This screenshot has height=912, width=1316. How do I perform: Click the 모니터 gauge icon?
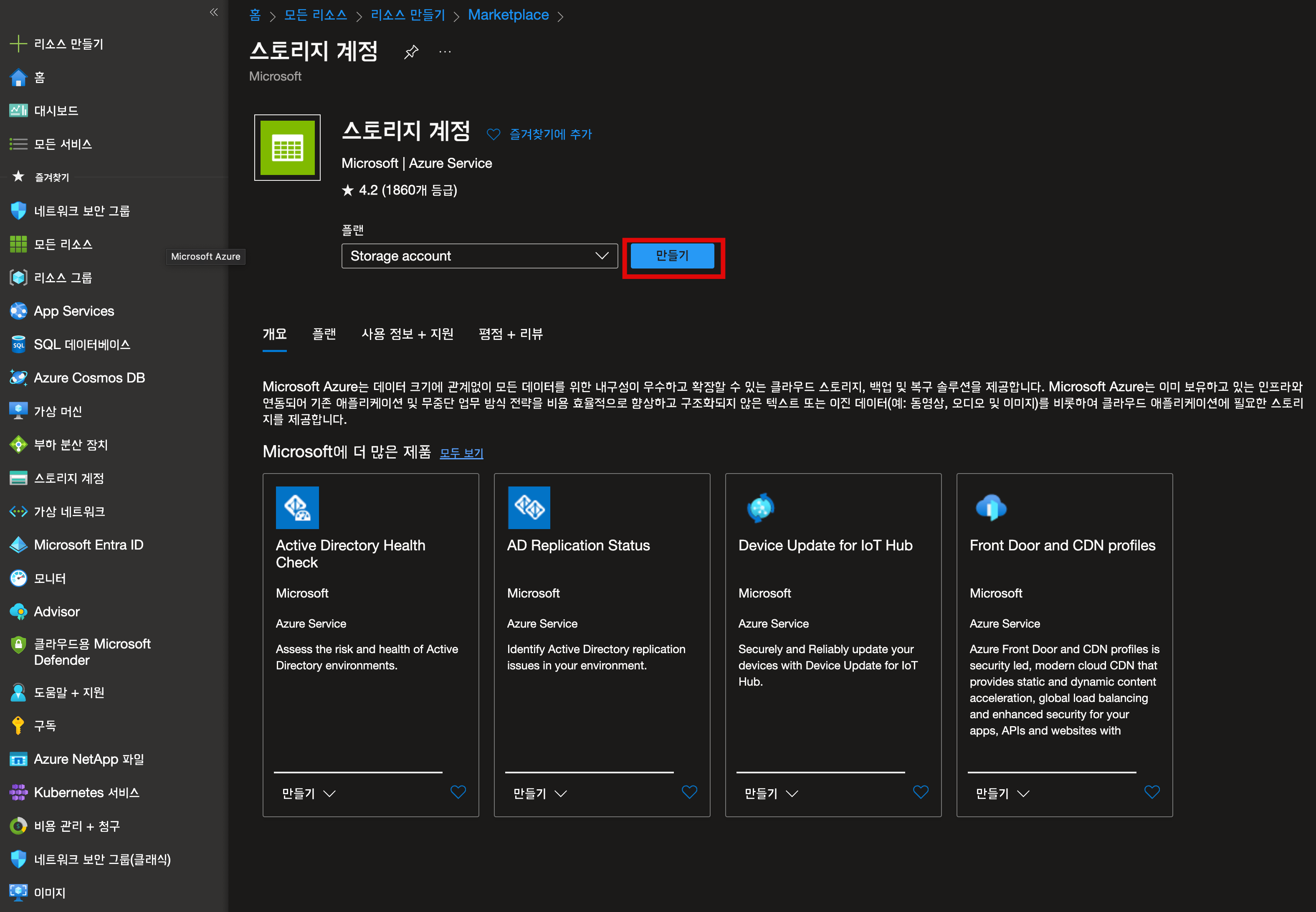click(18, 578)
